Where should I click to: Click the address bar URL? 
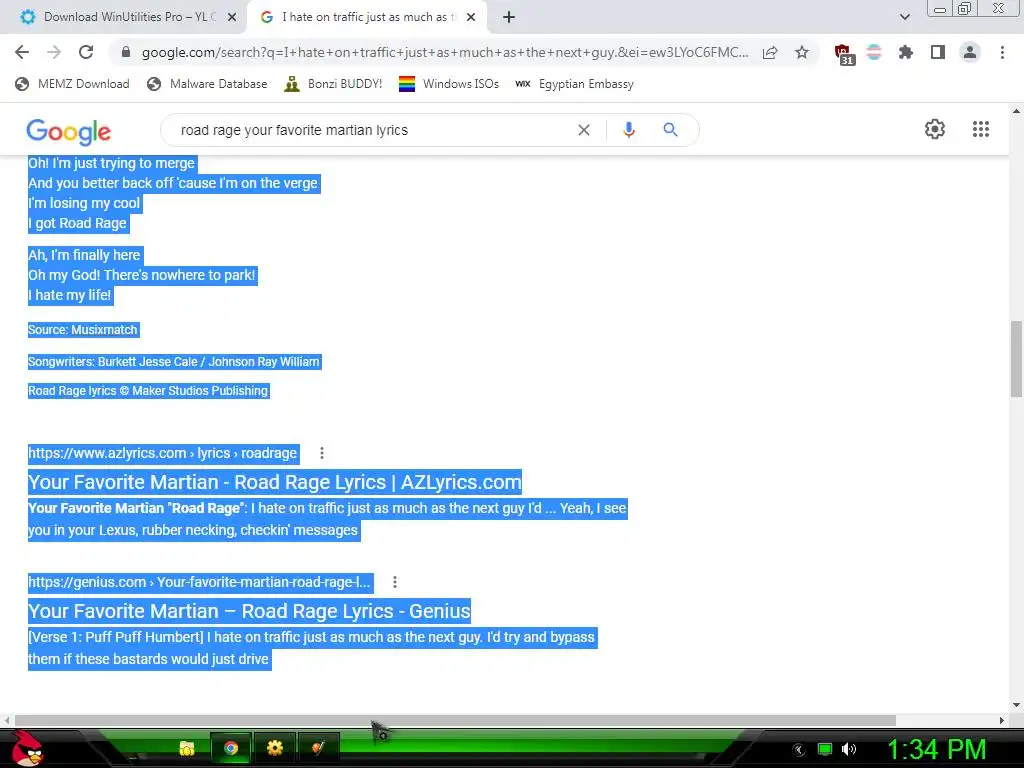[445, 52]
